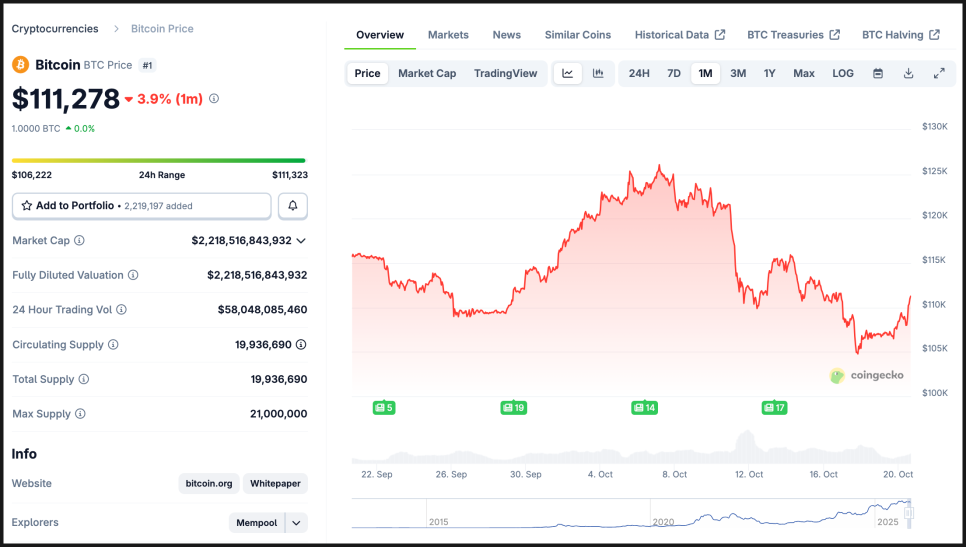Click the price alert bell icon
Image resolution: width=966 pixels, height=547 pixels.
pyautogui.click(x=293, y=206)
